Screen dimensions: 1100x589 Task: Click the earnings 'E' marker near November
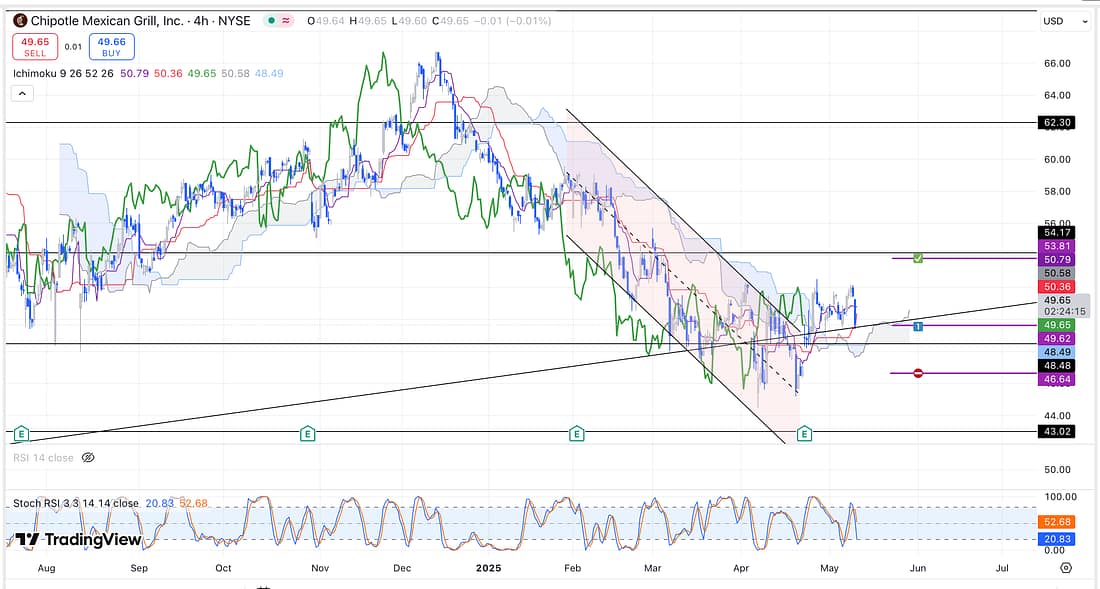pos(307,433)
